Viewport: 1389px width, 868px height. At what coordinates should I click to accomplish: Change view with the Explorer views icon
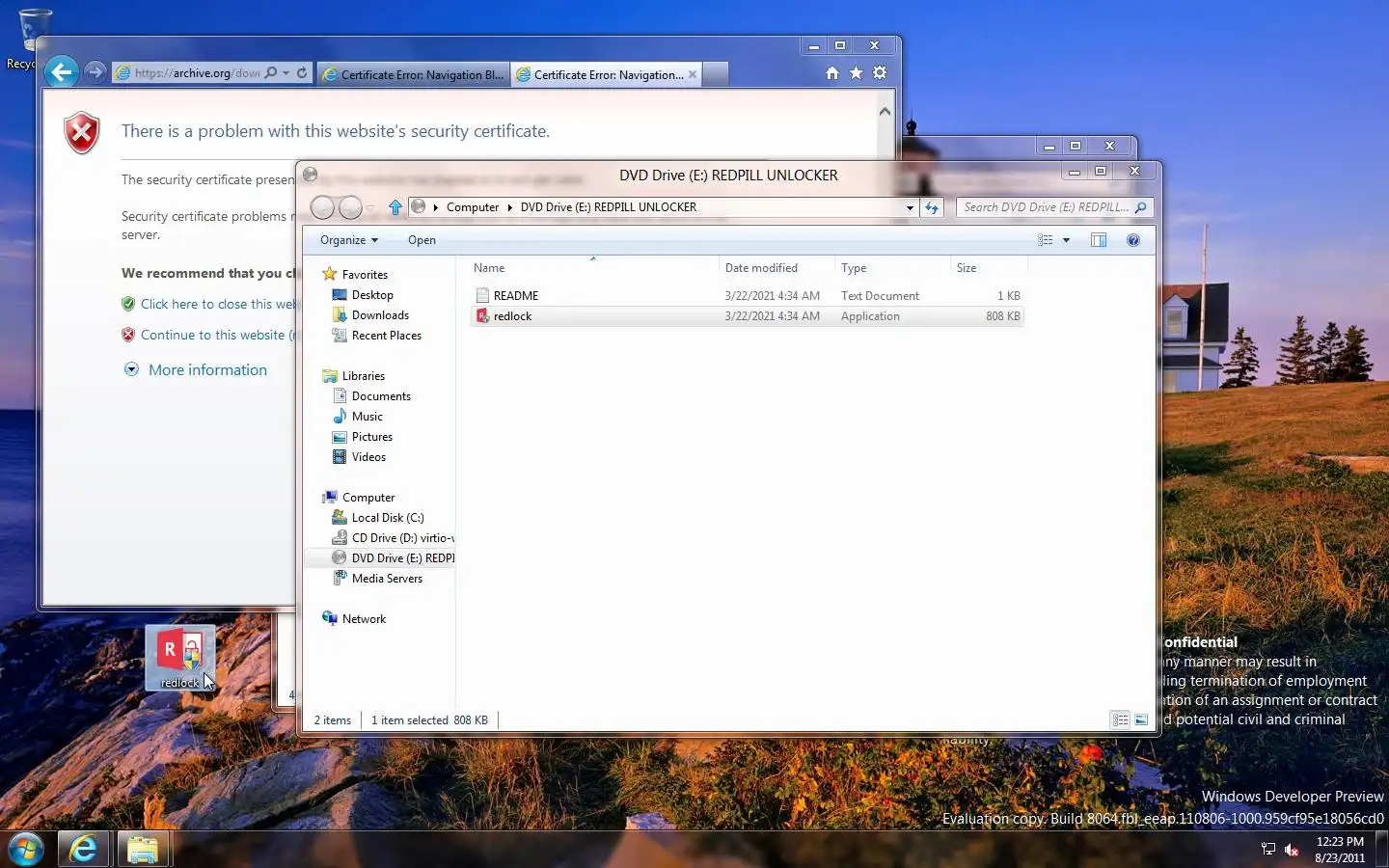[1046, 240]
